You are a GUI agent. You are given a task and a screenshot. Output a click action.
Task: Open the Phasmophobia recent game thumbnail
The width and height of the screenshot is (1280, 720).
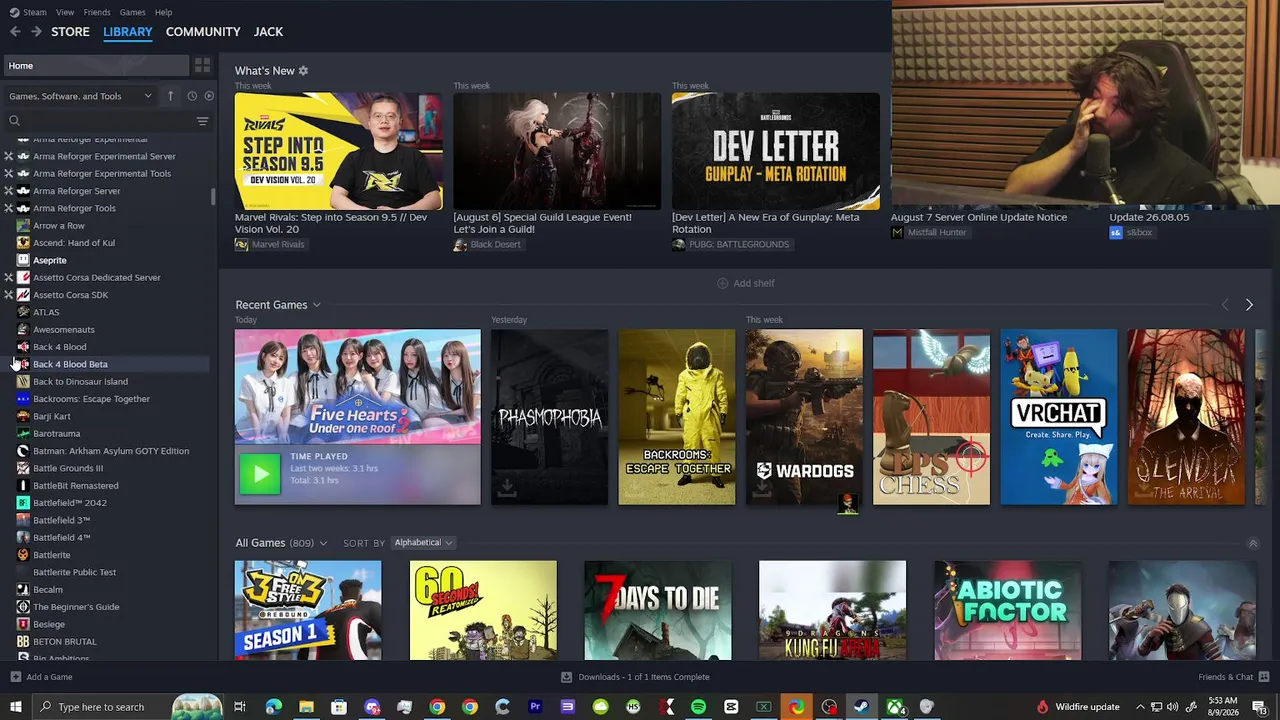tap(549, 417)
